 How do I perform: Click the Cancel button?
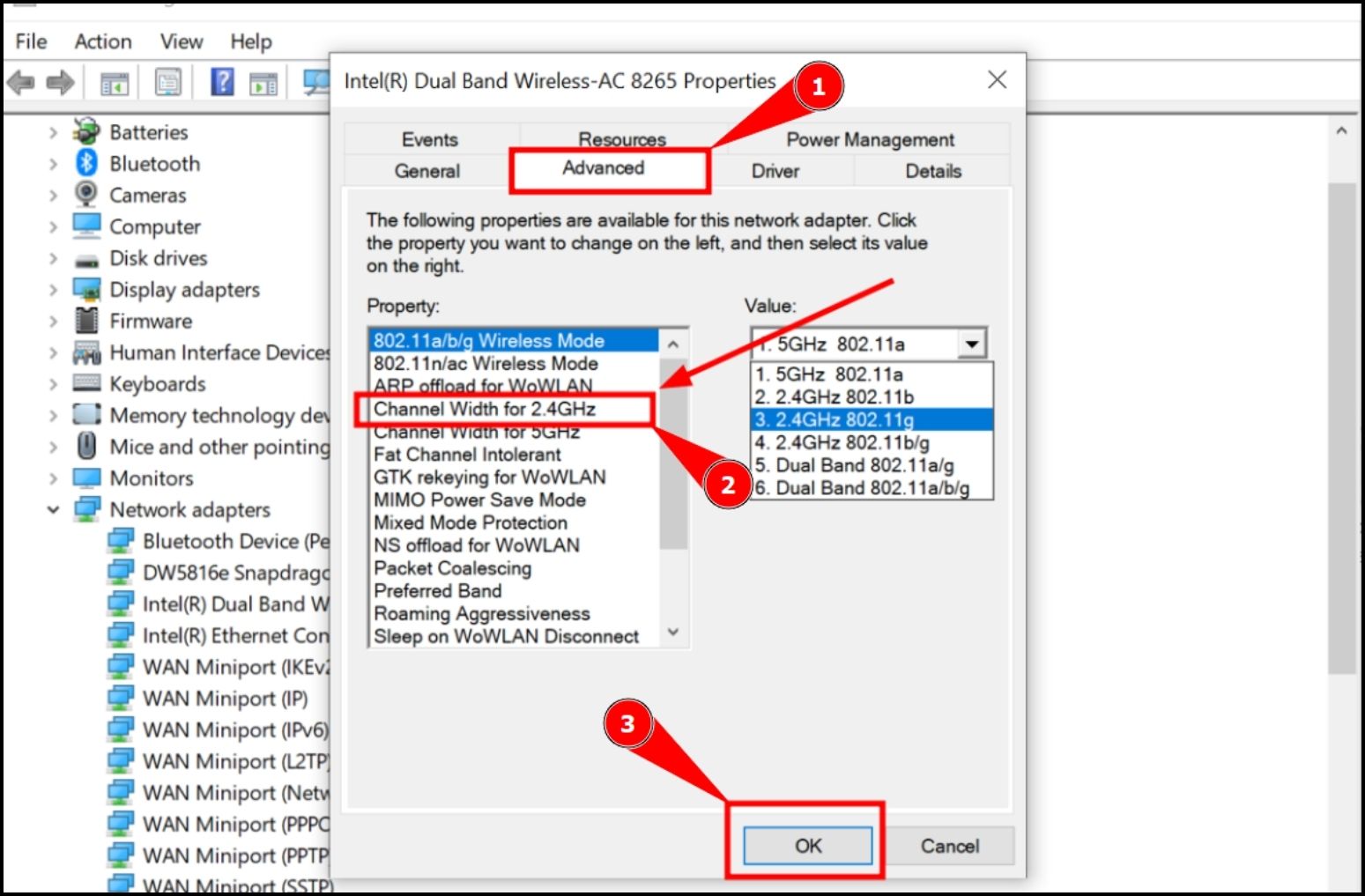(x=950, y=846)
